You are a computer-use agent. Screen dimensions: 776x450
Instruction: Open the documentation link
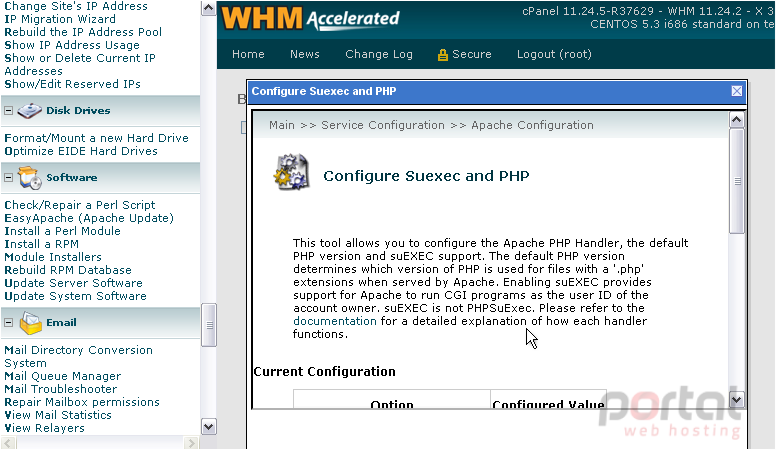tap(335, 321)
